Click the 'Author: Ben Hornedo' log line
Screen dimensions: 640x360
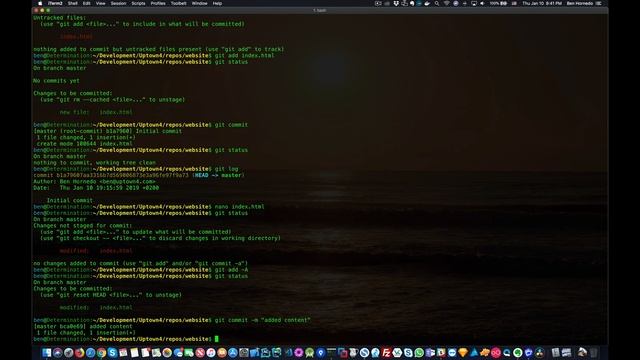[94, 182]
